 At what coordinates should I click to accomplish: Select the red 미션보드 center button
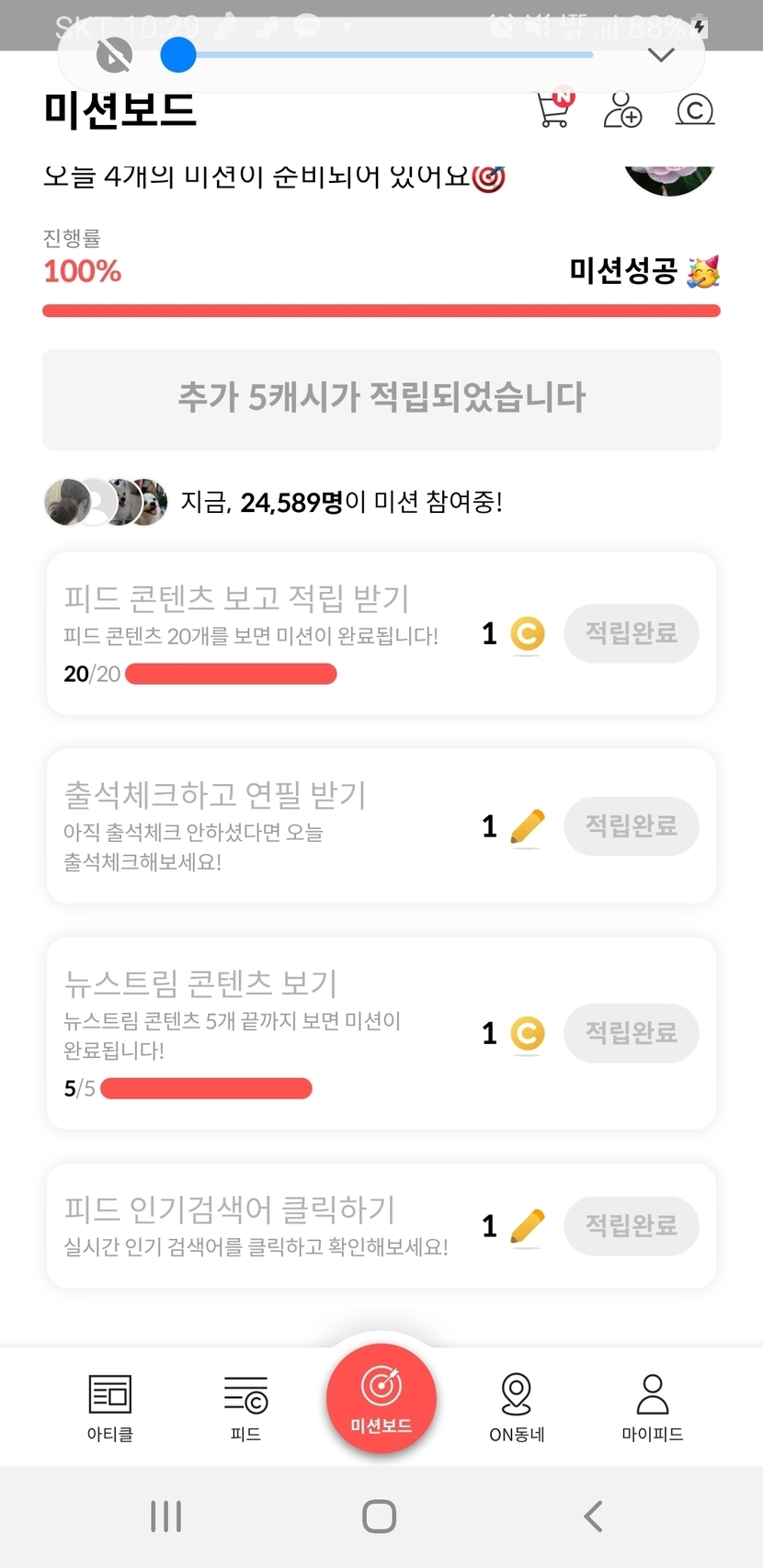tap(381, 1397)
